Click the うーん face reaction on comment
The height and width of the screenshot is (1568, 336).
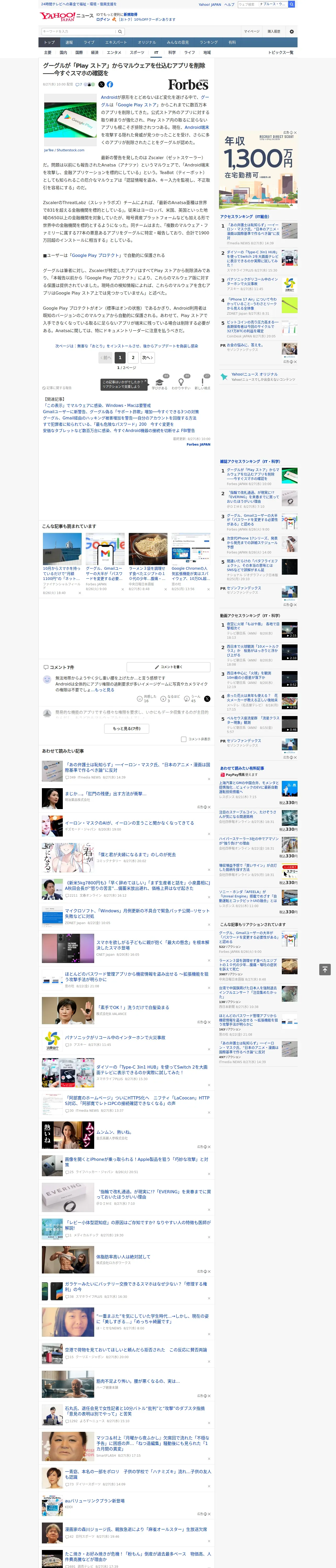tap(187, 699)
